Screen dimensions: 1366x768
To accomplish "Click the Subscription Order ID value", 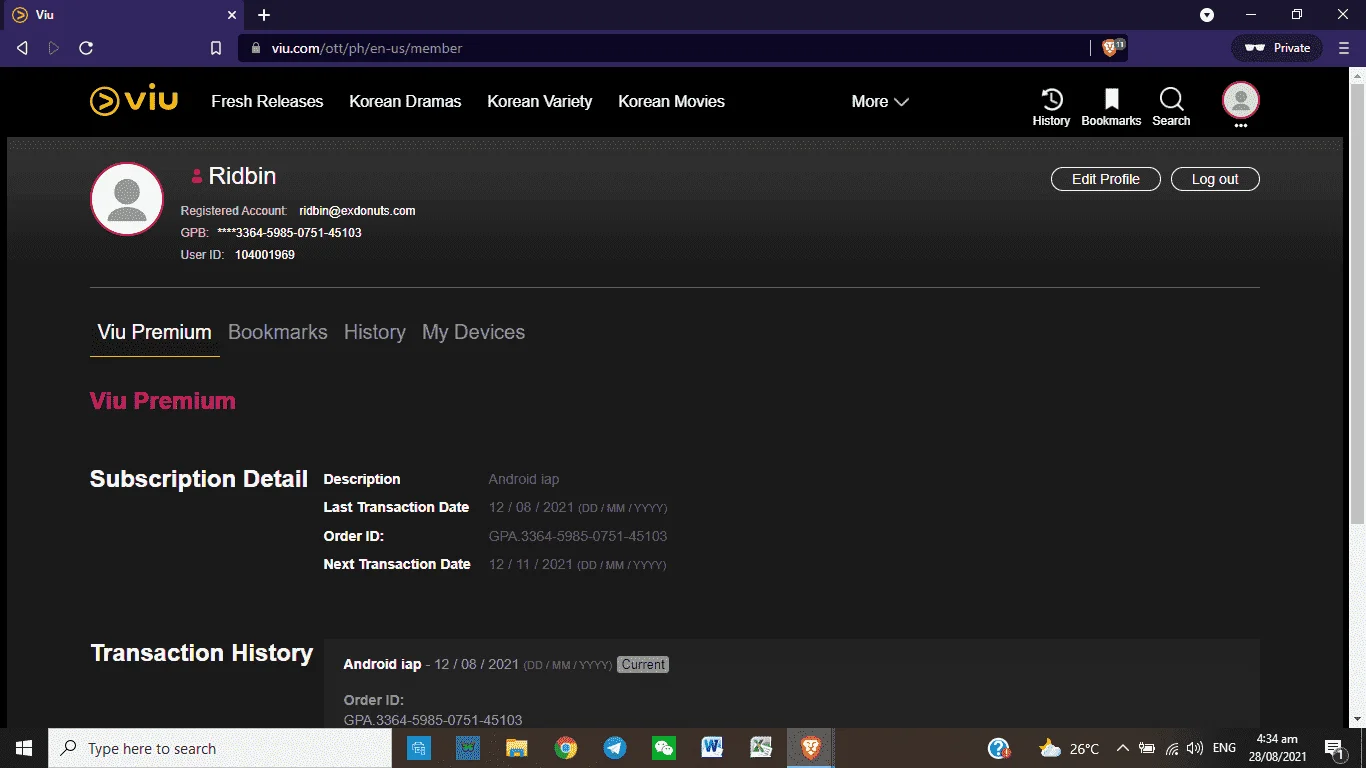I will click(x=578, y=536).
